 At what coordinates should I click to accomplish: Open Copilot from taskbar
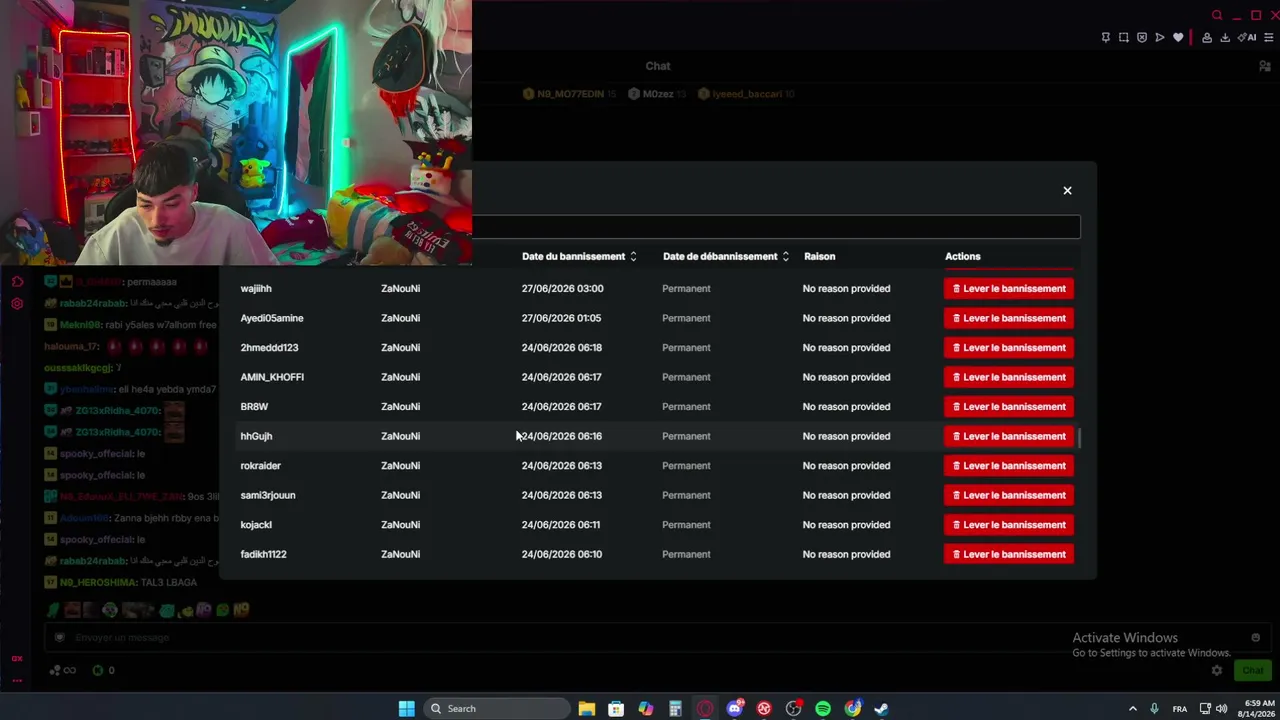coord(646,708)
